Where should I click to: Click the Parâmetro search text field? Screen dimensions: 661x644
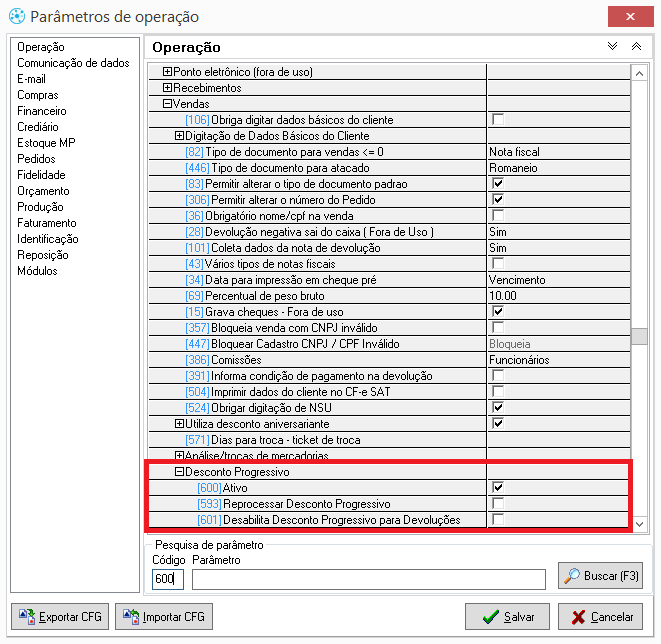(x=368, y=579)
